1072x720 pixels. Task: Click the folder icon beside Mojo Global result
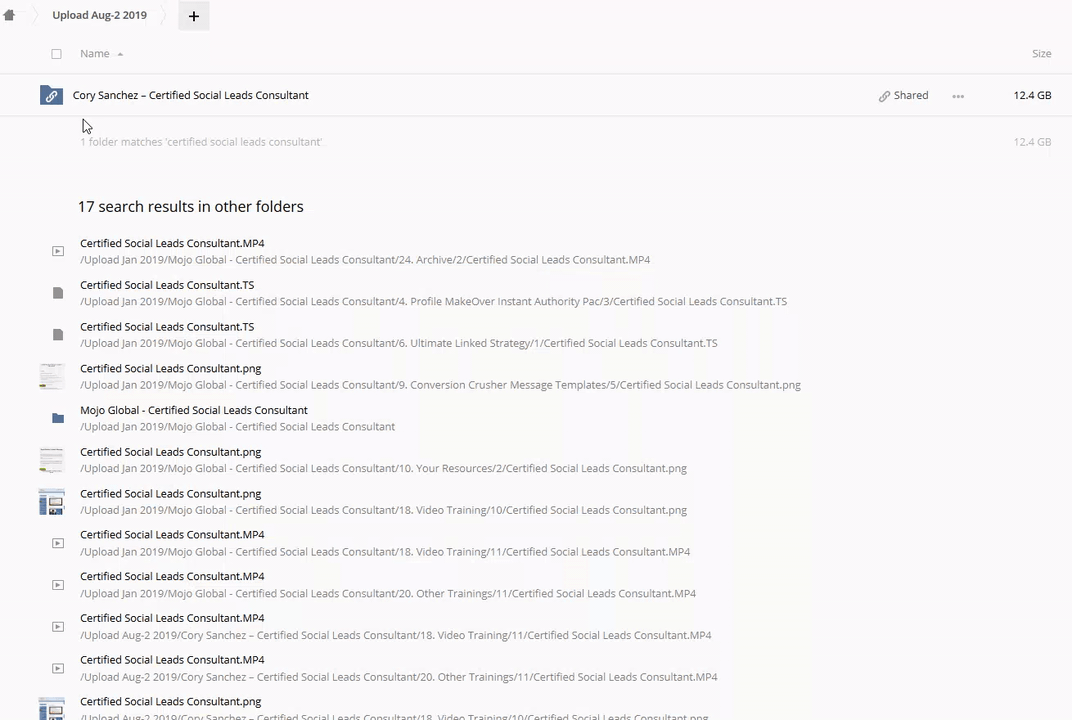point(58,418)
